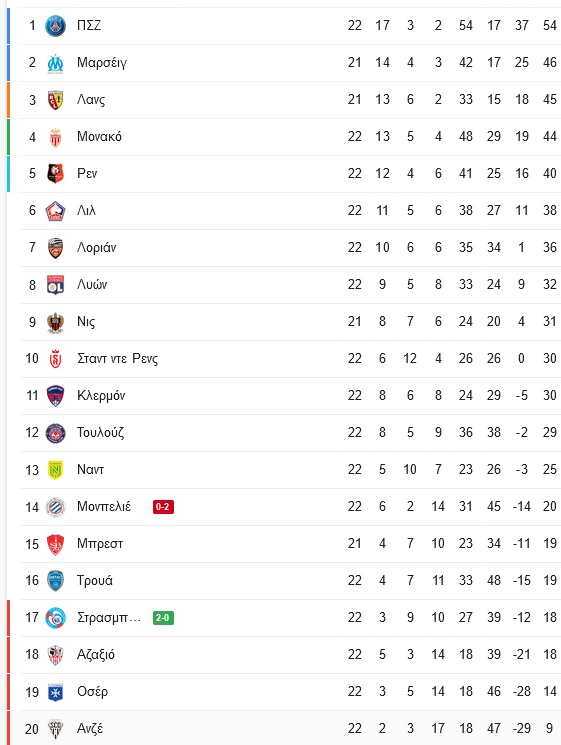This screenshot has height=745, width=561.
Task: Open the Λανς club badge
Action: 55,100
